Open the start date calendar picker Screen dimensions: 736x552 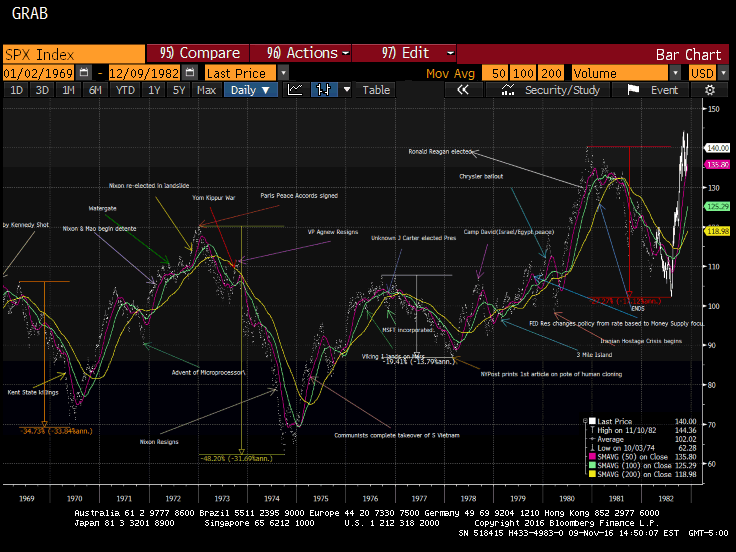(x=84, y=73)
